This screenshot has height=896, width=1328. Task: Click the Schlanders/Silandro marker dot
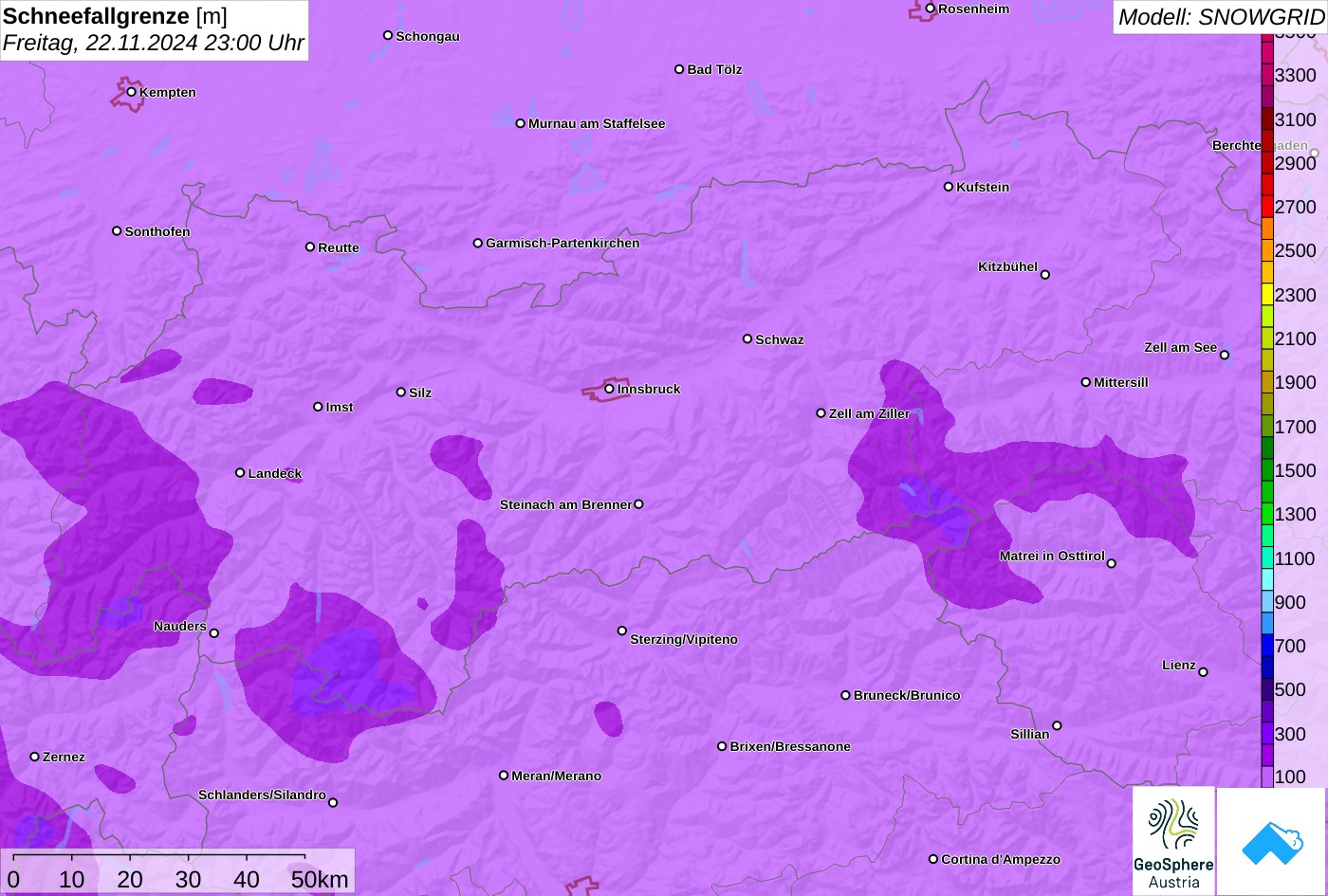point(333,803)
